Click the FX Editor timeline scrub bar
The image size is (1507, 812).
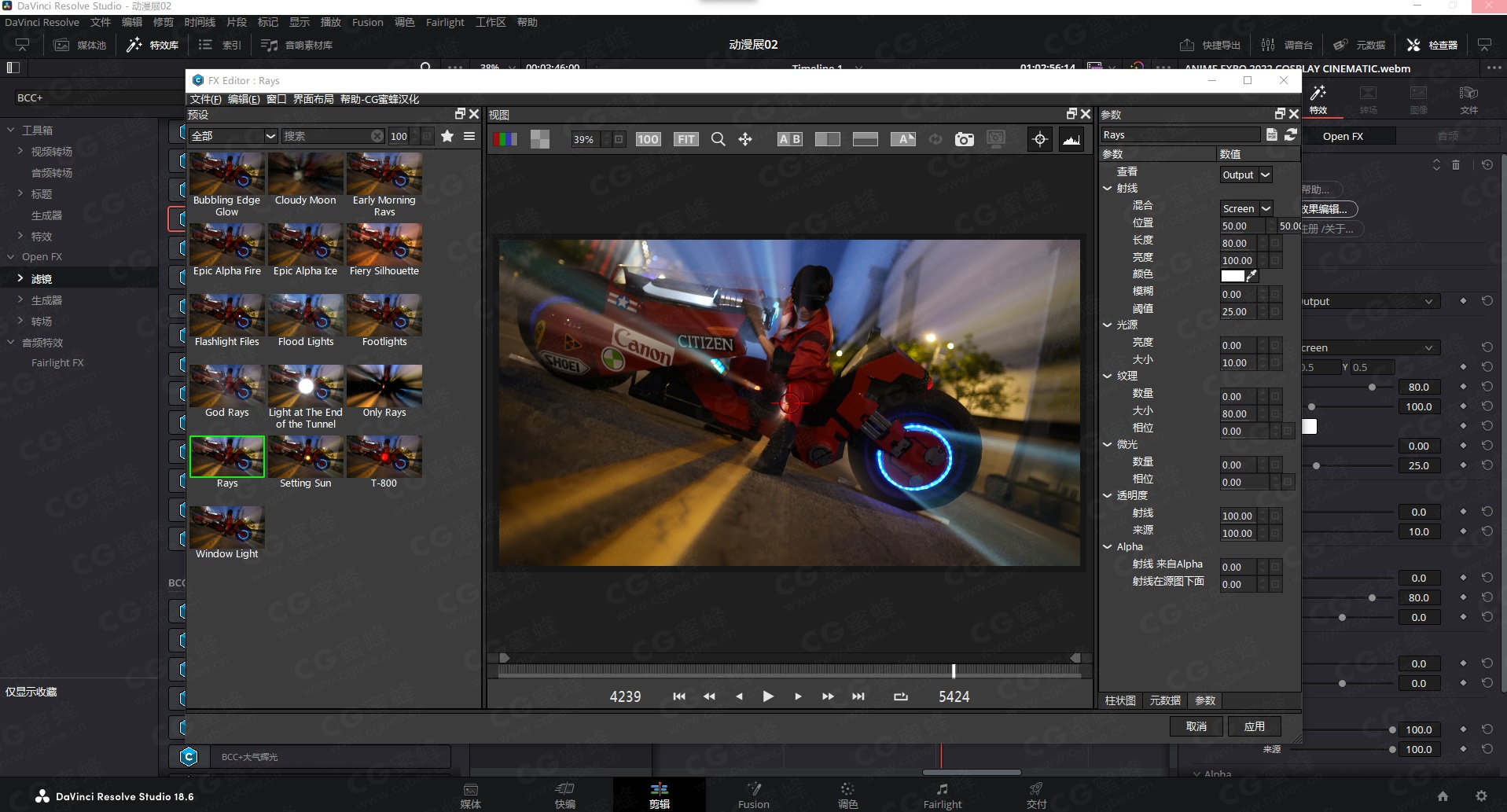click(x=788, y=671)
